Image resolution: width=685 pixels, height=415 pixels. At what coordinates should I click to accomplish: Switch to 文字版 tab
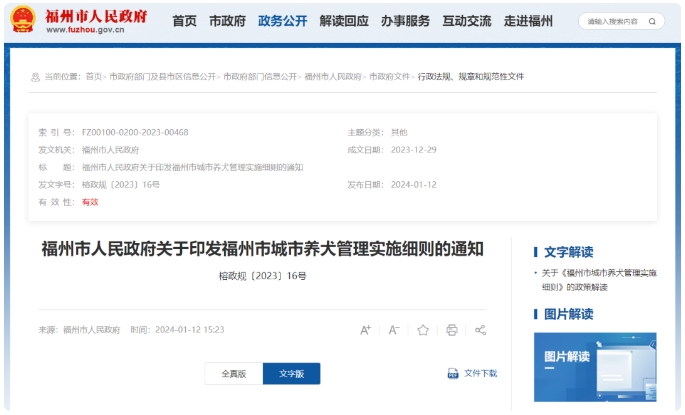click(x=291, y=374)
